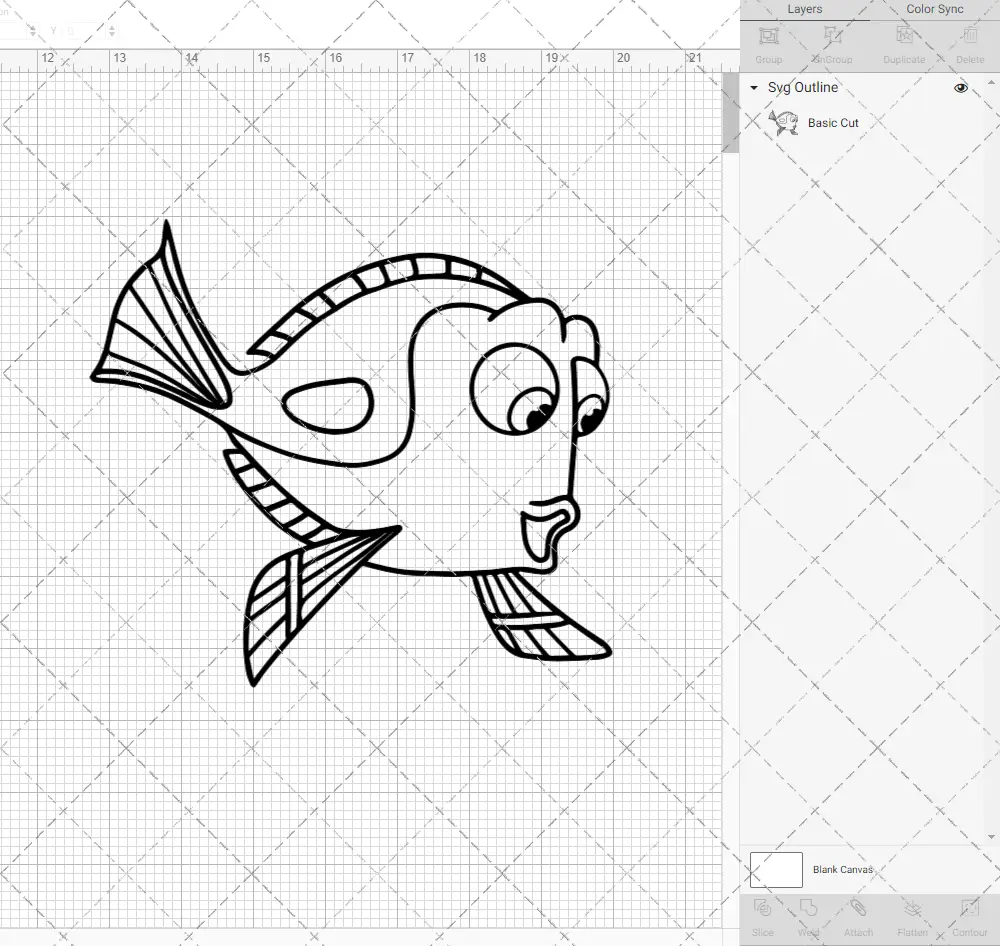Switch to the Color Sync tab
Viewport: 1000px width, 946px height.
[934, 9]
